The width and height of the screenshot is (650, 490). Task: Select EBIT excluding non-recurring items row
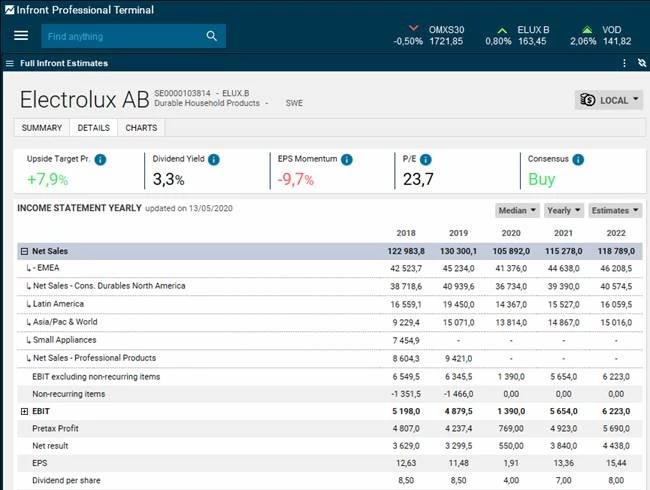(x=96, y=376)
